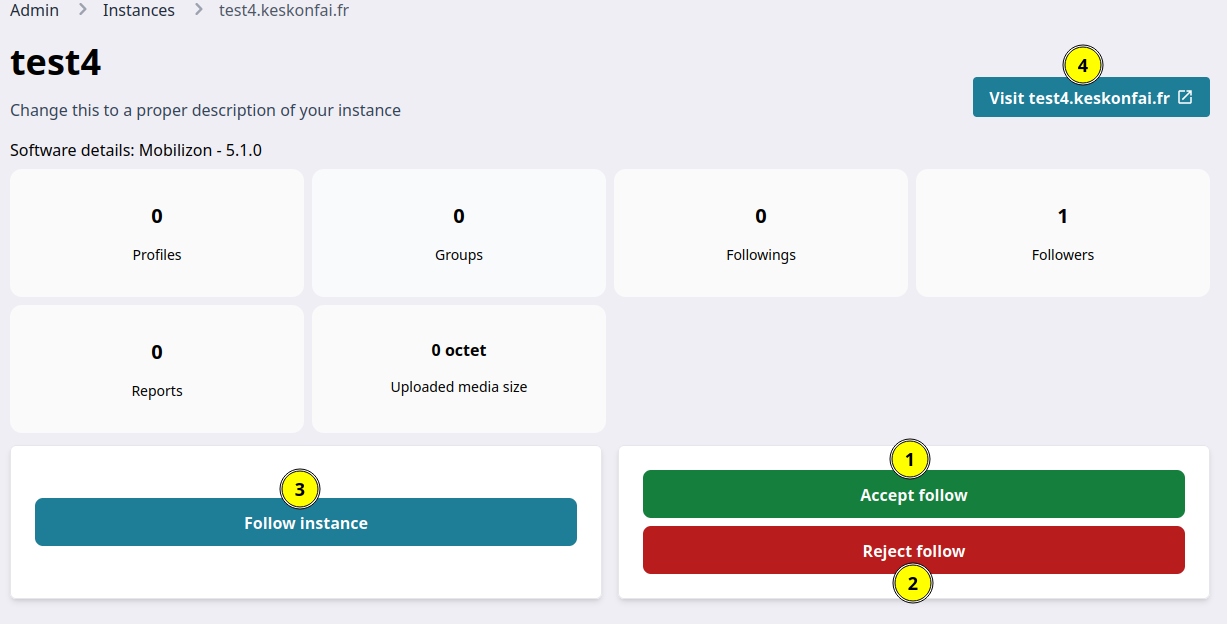This screenshot has width=1227, height=624.
Task: Select the Followers stat card
Action: (x=1063, y=233)
